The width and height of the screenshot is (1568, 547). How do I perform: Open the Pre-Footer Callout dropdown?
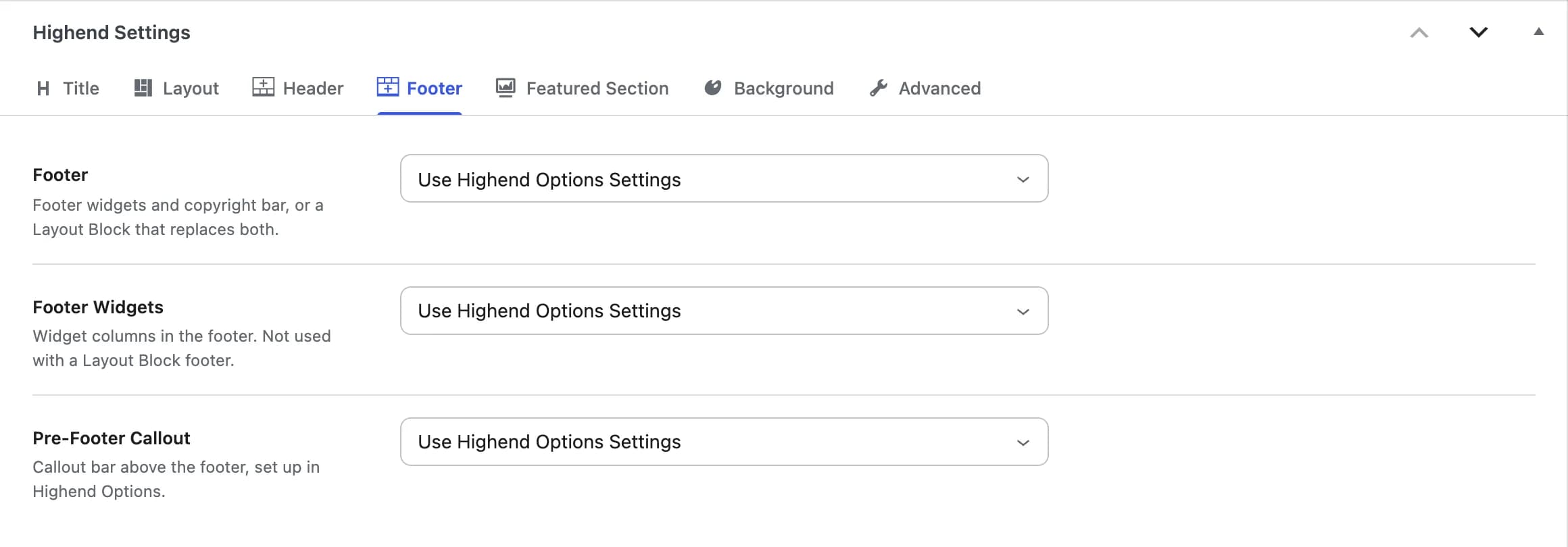coord(724,442)
